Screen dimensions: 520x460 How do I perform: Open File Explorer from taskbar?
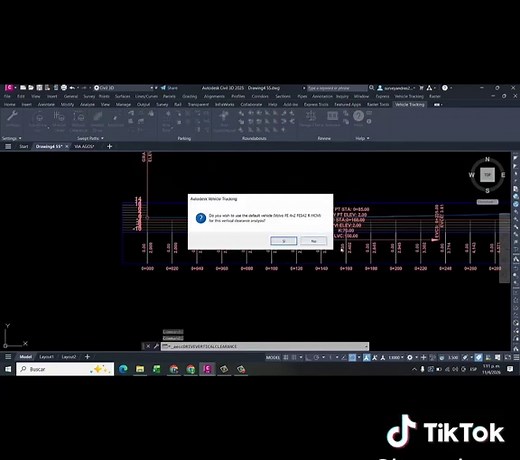[140, 369]
